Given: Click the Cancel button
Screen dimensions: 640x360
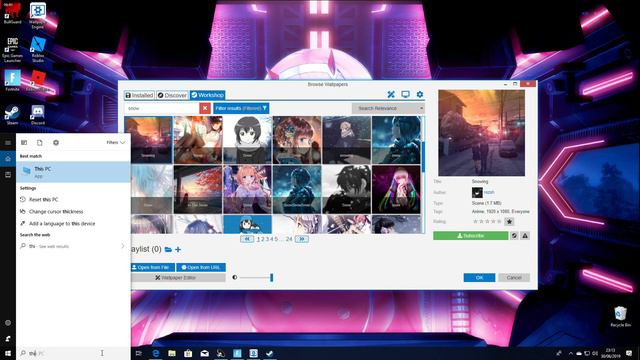Looking at the screenshot, I should coord(514,278).
